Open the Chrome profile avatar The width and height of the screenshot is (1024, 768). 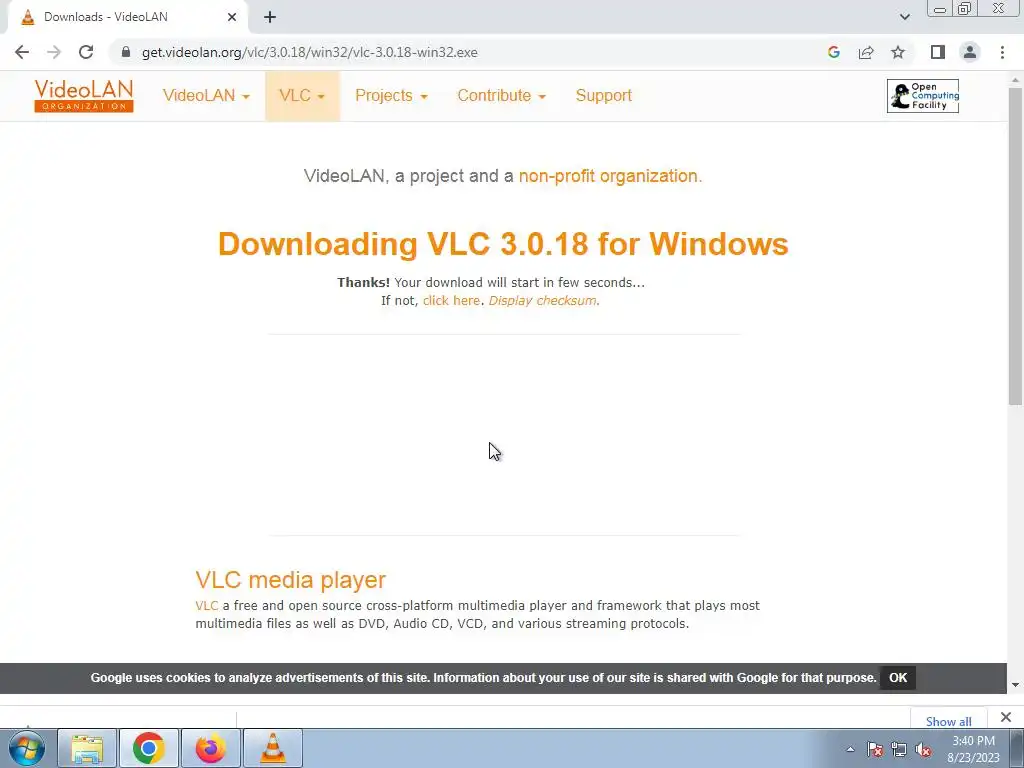click(x=970, y=52)
